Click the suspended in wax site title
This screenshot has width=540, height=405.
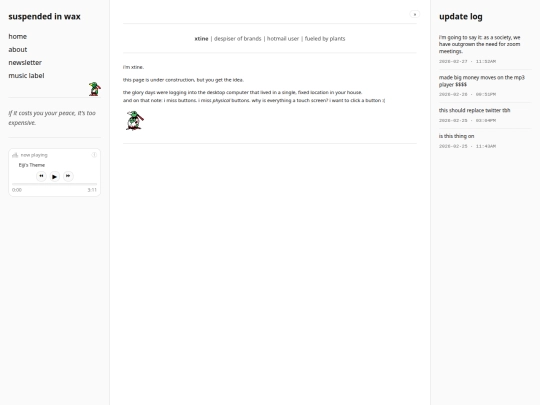pyautogui.click(x=44, y=17)
